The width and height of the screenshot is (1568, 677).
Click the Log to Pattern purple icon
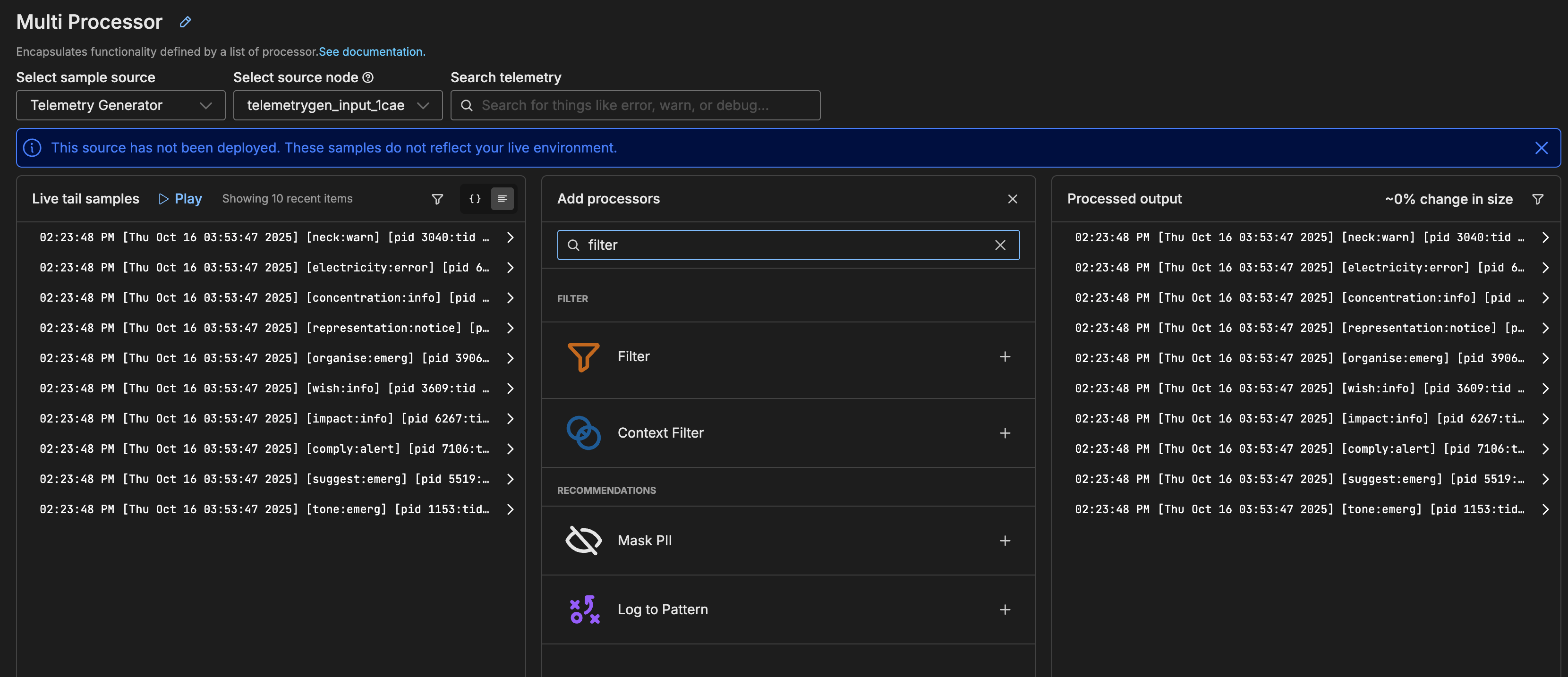pyautogui.click(x=584, y=609)
